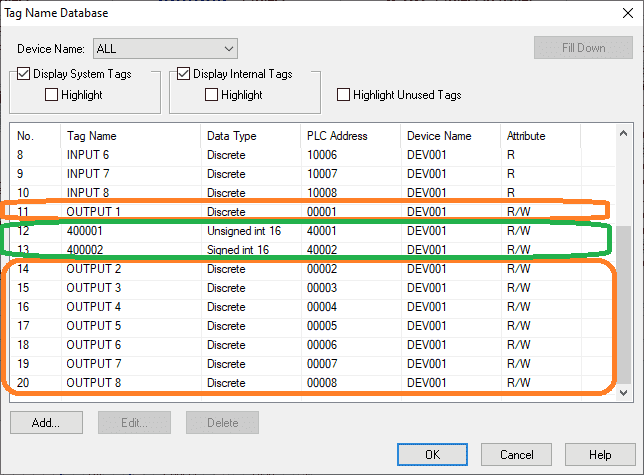Close the Tag Name Database dialog
644x475 pixels.
pos(628,13)
